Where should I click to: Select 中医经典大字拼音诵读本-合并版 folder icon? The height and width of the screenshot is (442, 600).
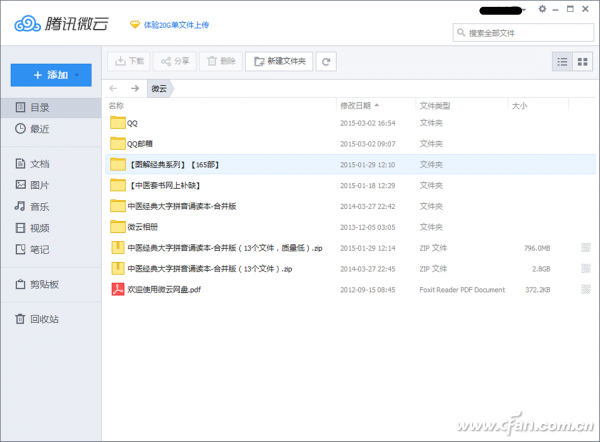click(118, 206)
